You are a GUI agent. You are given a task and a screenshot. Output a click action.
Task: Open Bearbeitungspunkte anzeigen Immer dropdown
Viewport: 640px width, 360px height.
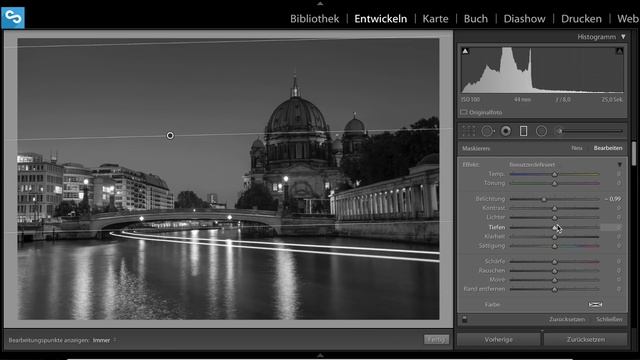coord(104,340)
